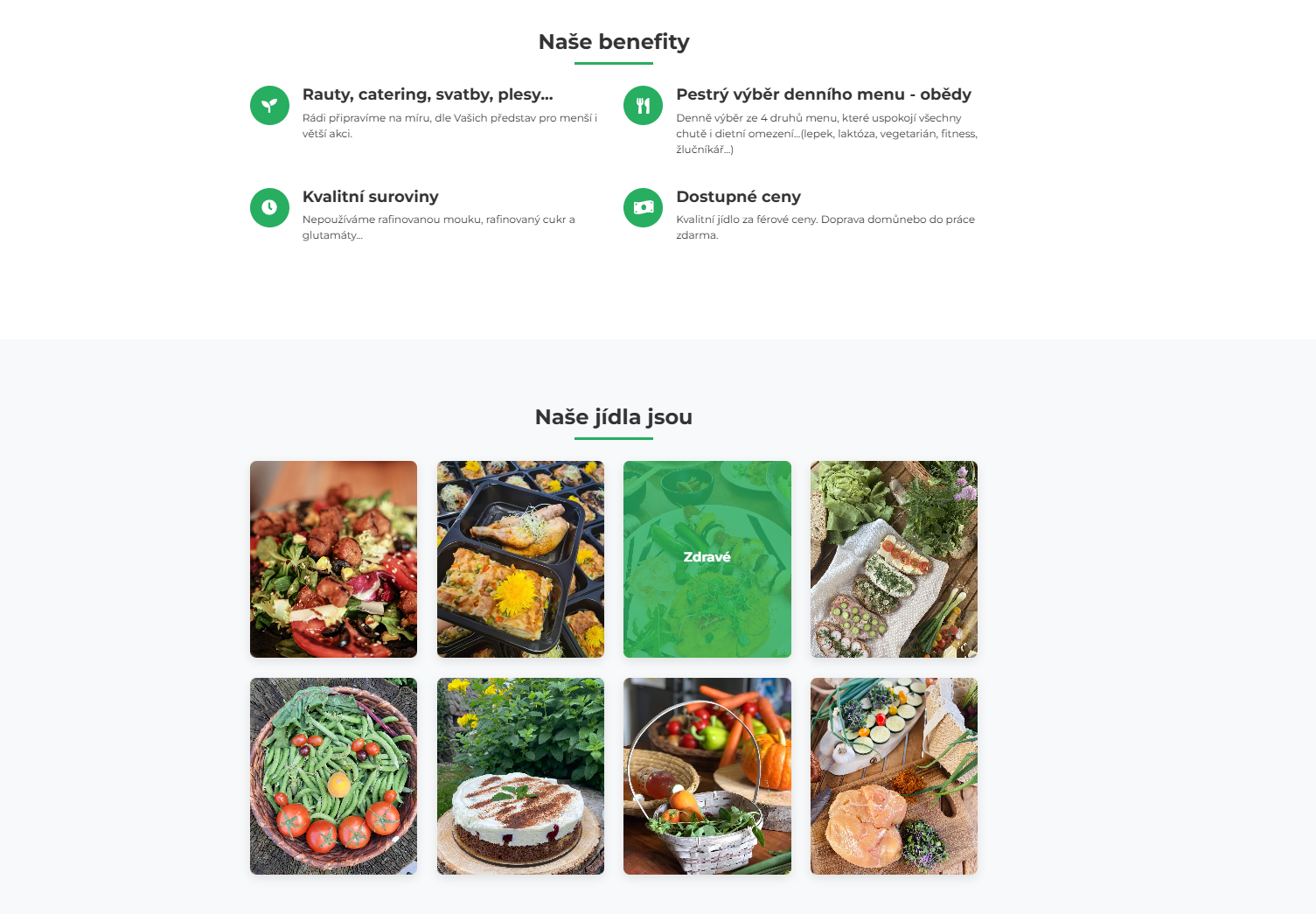The width and height of the screenshot is (1316, 914).
Task: Click the Rauty, catering, svatby, plesy heading
Action: 428,94
